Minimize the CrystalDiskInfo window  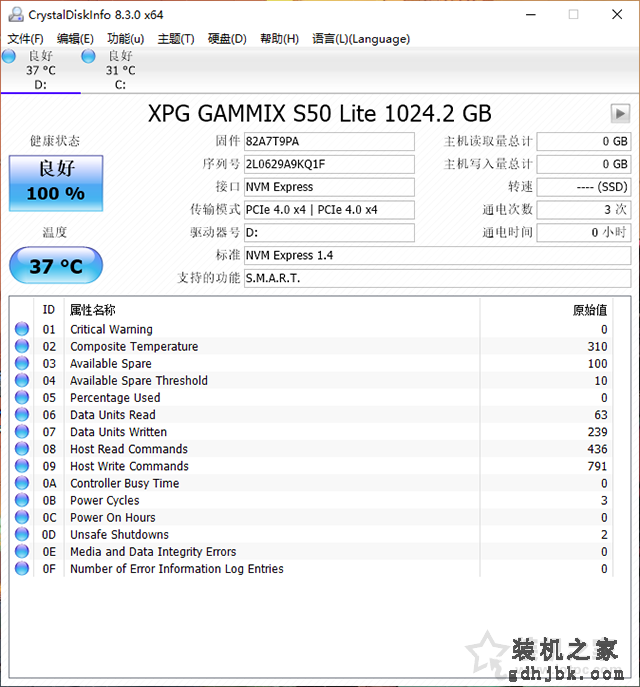click(531, 14)
